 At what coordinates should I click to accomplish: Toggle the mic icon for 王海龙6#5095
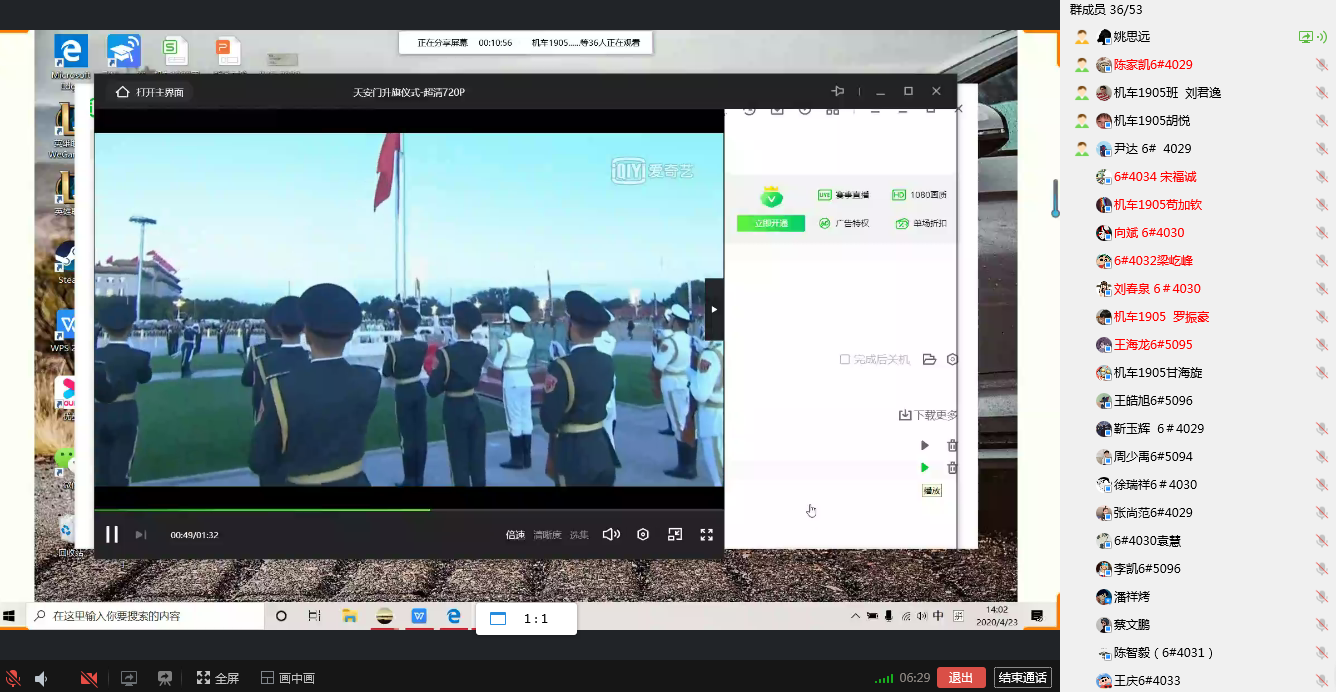(1321, 345)
